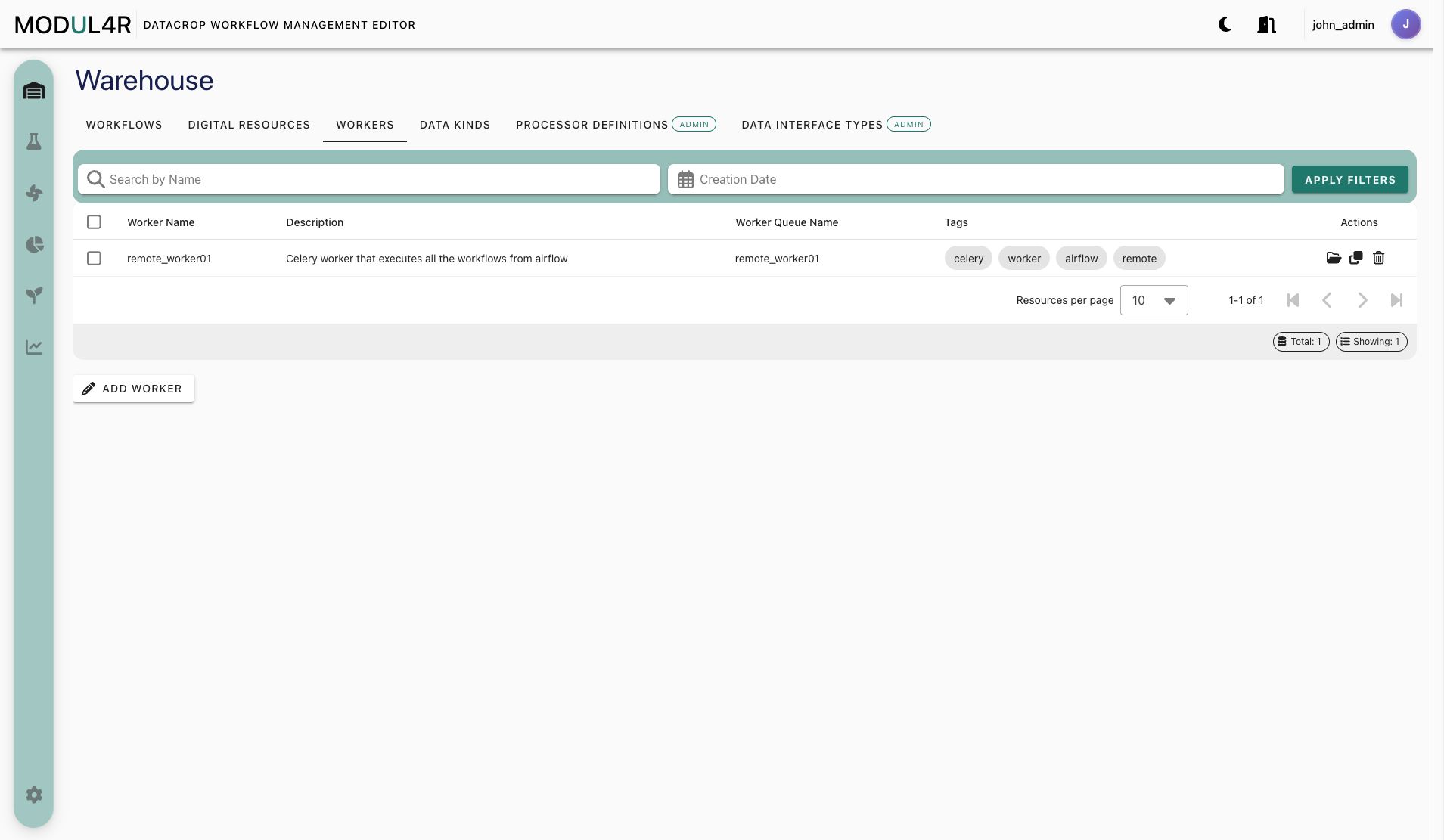Open john_admin user avatar menu

coord(1405,24)
